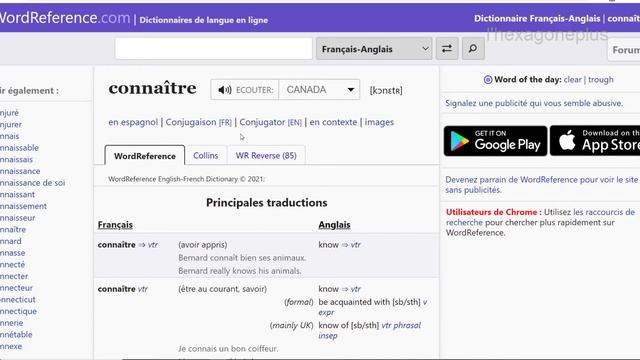The height and width of the screenshot is (360, 640).
Task: Click the dictionary search text field
Action: pyautogui.click(x=213, y=49)
